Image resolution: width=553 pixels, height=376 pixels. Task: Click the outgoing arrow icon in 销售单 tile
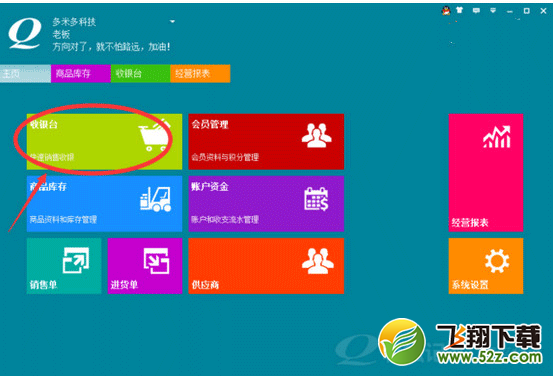click(76, 260)
